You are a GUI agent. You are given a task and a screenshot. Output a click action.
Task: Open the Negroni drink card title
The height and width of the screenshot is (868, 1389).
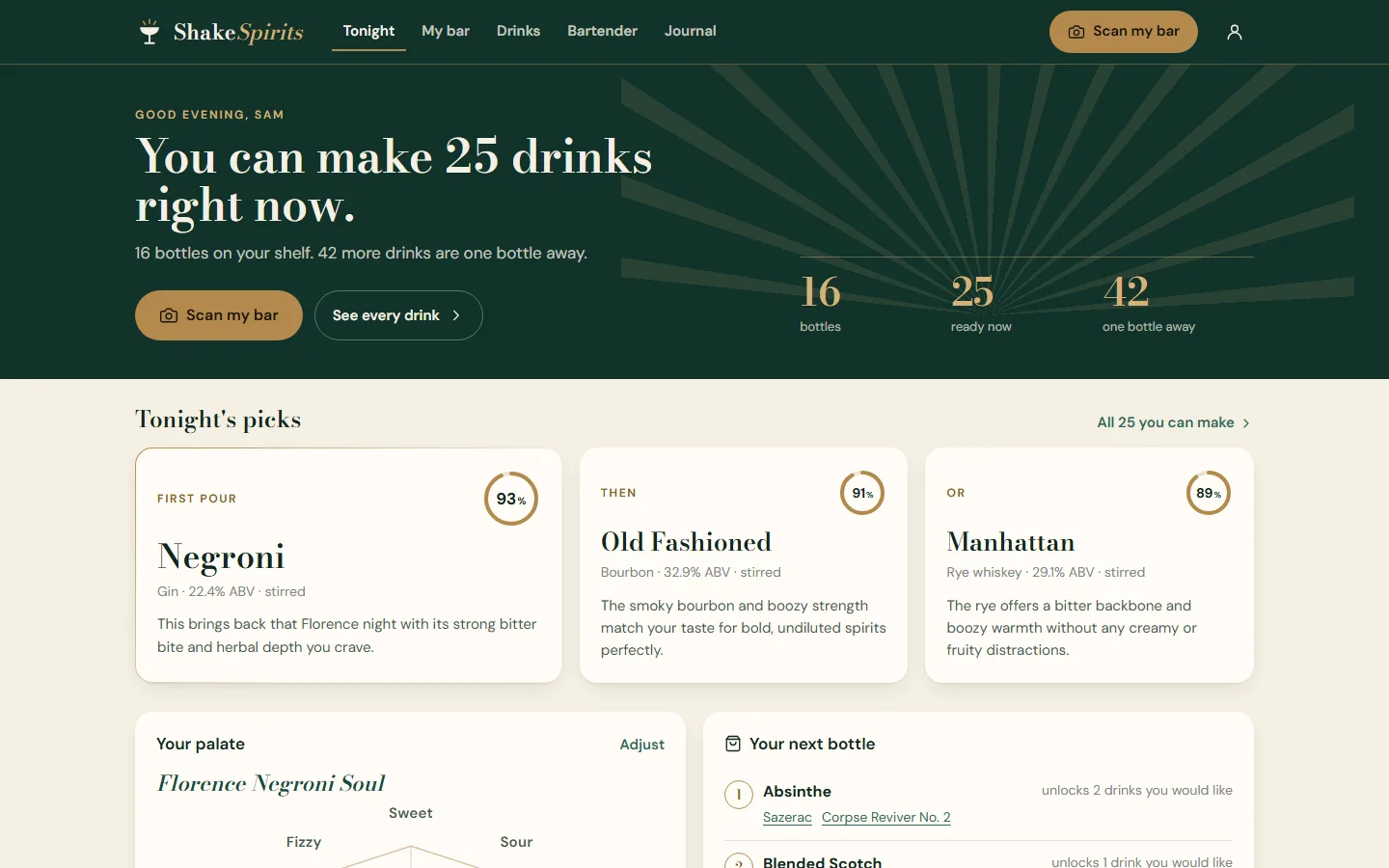coord(221,556)
